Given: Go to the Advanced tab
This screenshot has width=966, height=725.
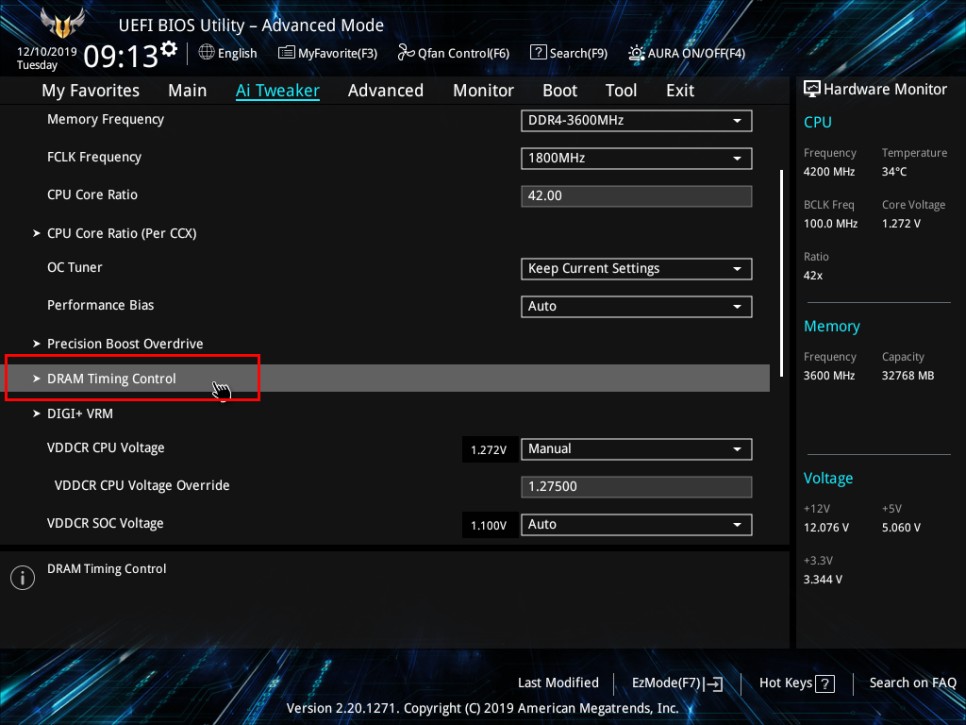Looking at the screenshot, I should pyautogui.click(x=386, y=91).
